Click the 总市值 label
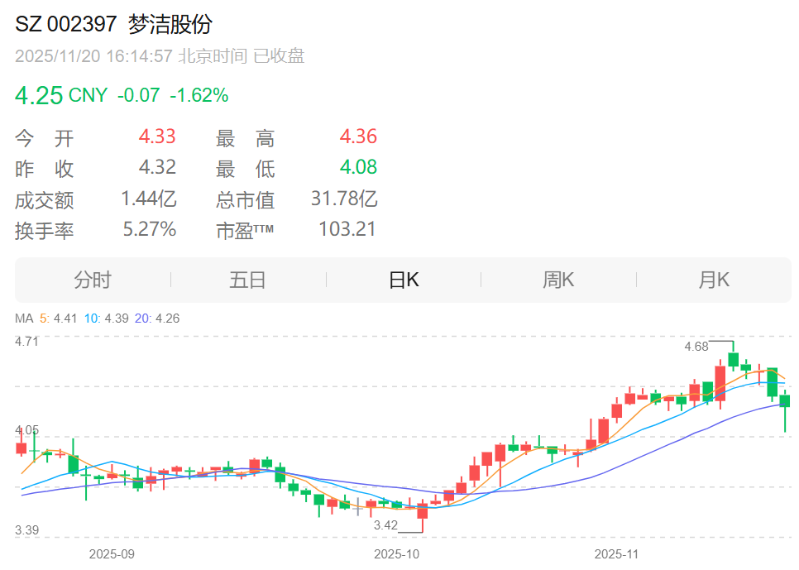The image size is (799, 570). [x=245, y=200]
